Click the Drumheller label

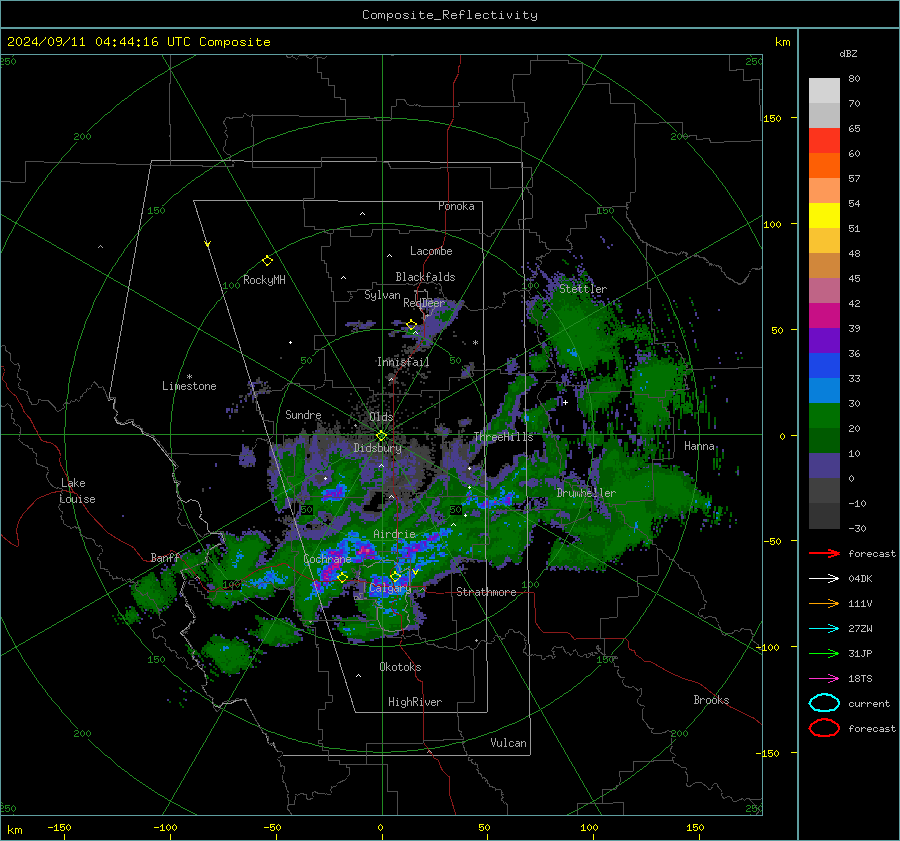click(x=586, y=493)
